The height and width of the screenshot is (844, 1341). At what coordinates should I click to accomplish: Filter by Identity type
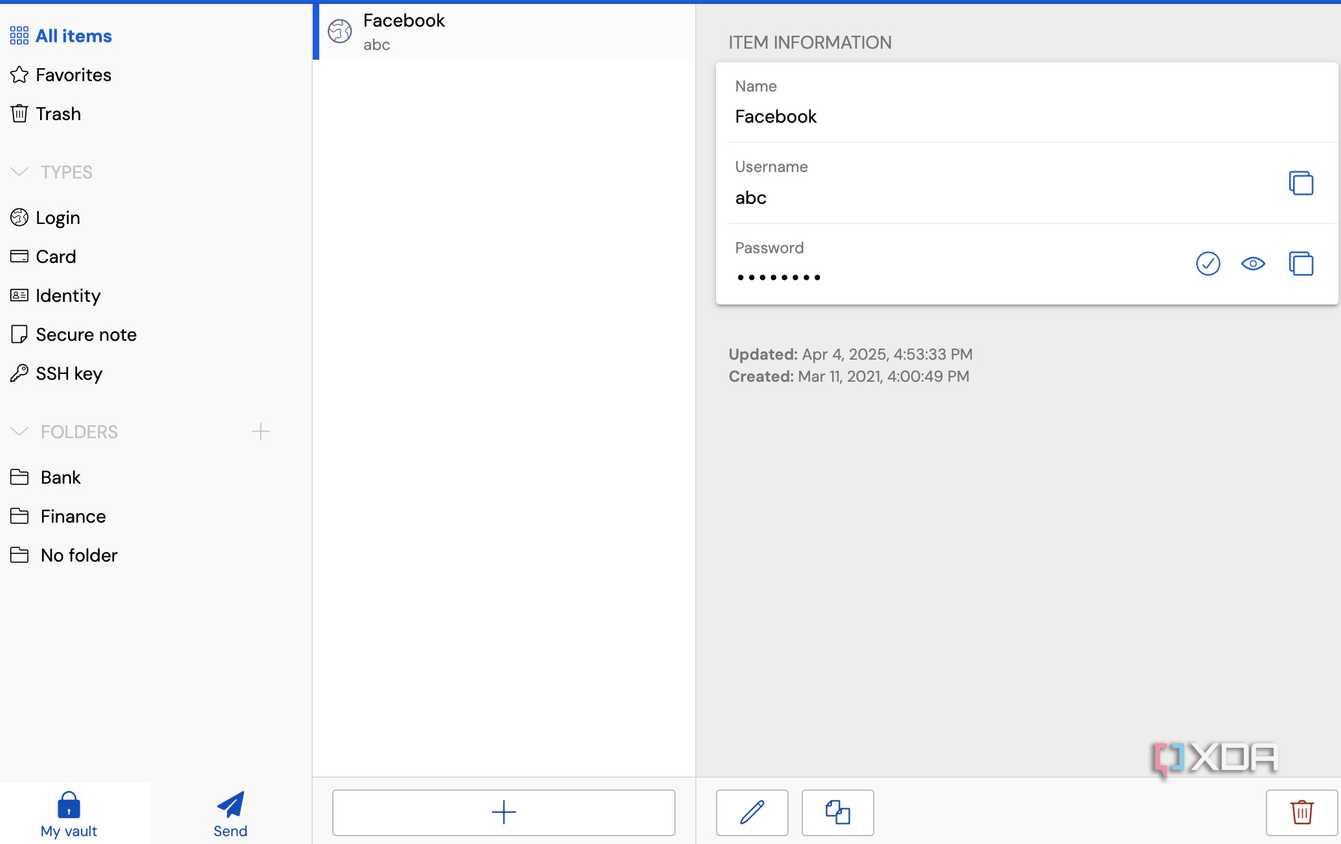(55, 296)
